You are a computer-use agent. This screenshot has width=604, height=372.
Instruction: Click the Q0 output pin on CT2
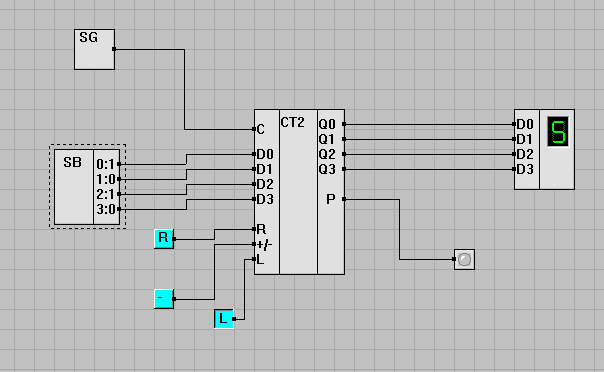point(344,124)
